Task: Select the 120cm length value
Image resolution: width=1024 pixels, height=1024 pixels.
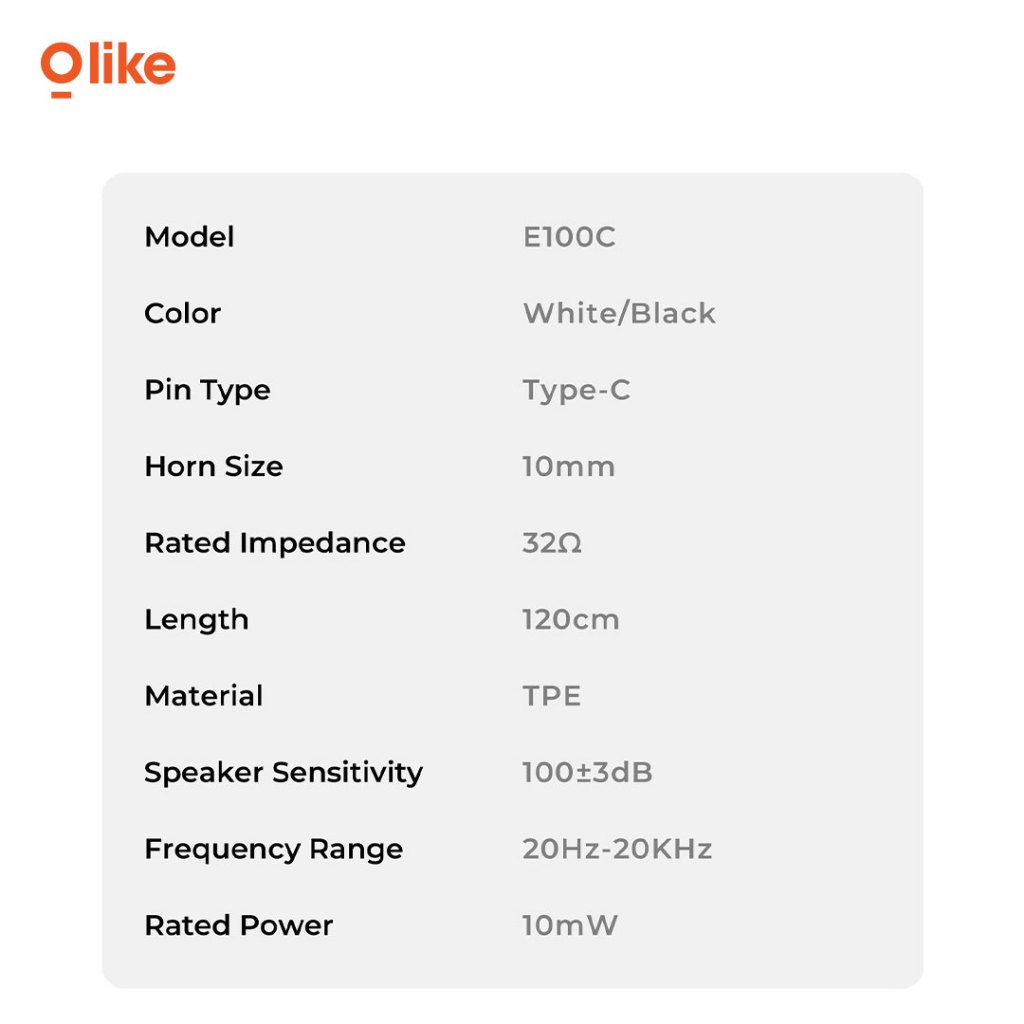Action: [570, 619]
